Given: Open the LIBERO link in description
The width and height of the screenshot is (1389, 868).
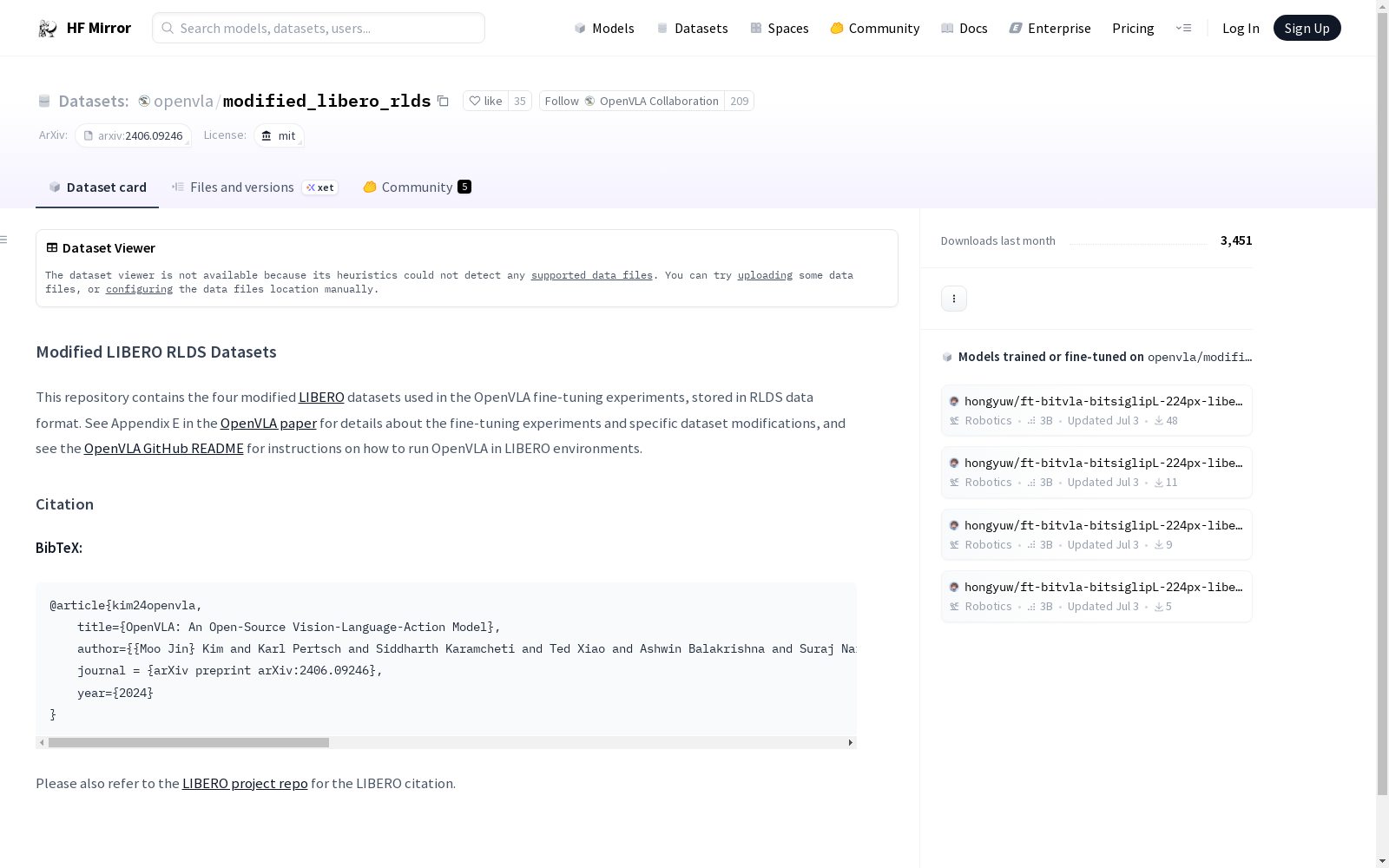Looking at the screenshot, I should [321, 397].
